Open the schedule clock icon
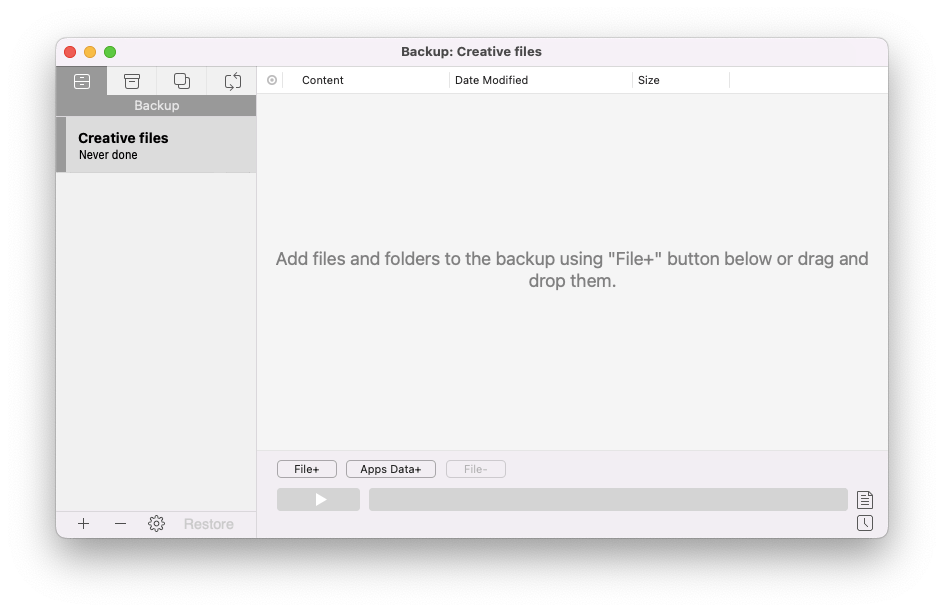The width and height of the screenshot is (944, 612). pyautogui.click(x=865, y=523)
